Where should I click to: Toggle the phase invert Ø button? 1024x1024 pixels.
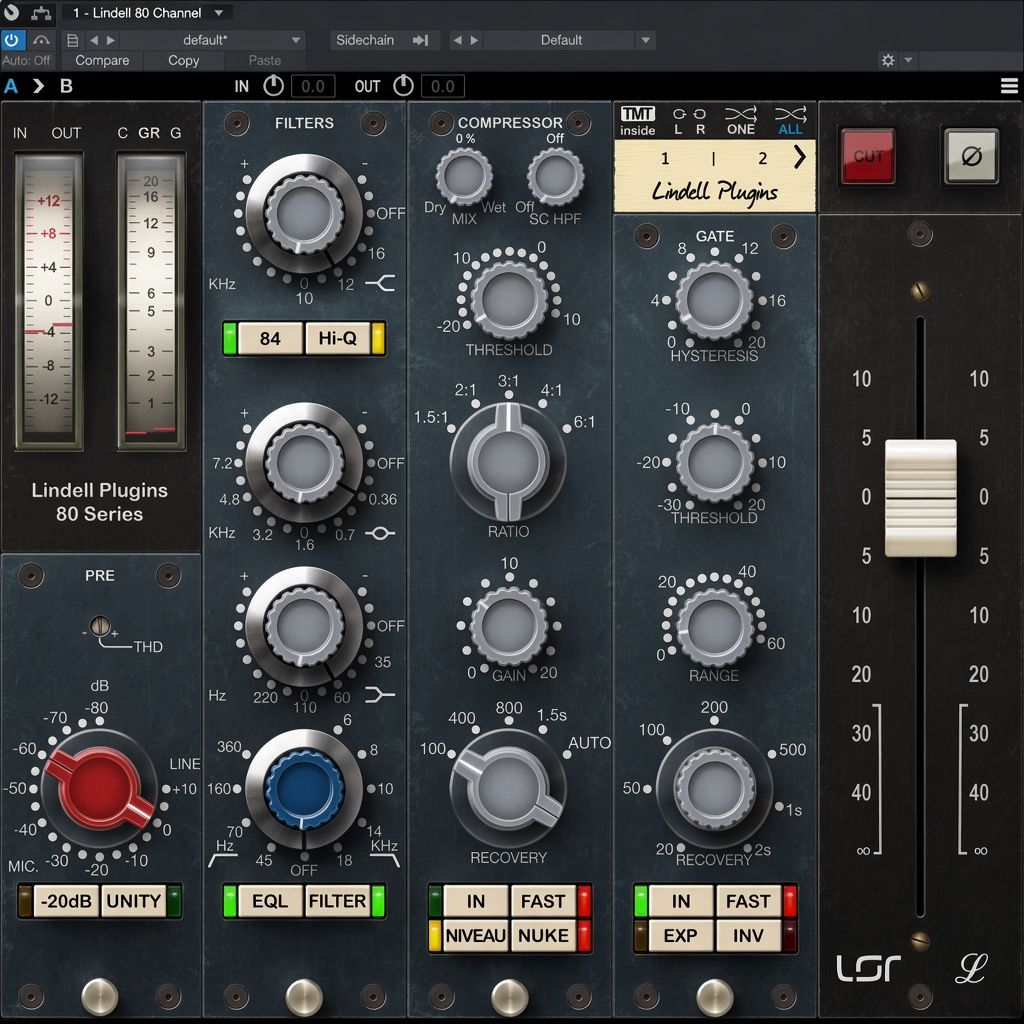point(971,157)
